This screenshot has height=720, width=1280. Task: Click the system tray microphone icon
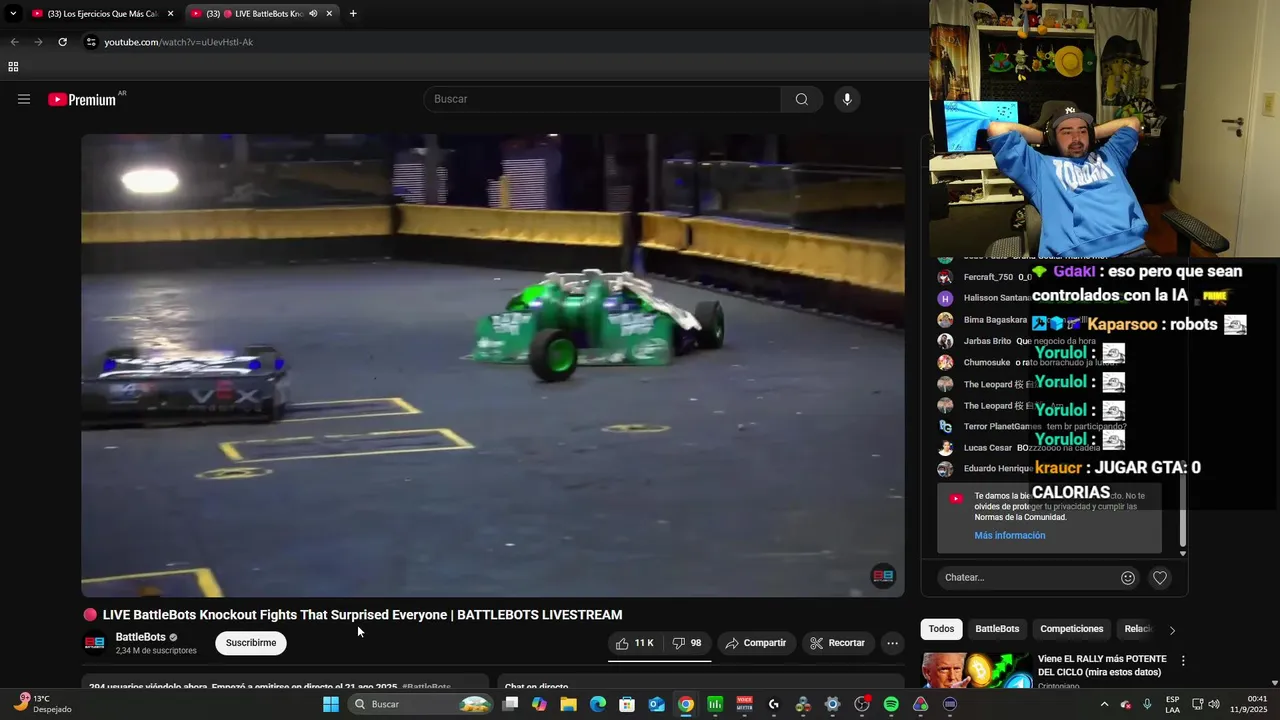pos(1147,704)
